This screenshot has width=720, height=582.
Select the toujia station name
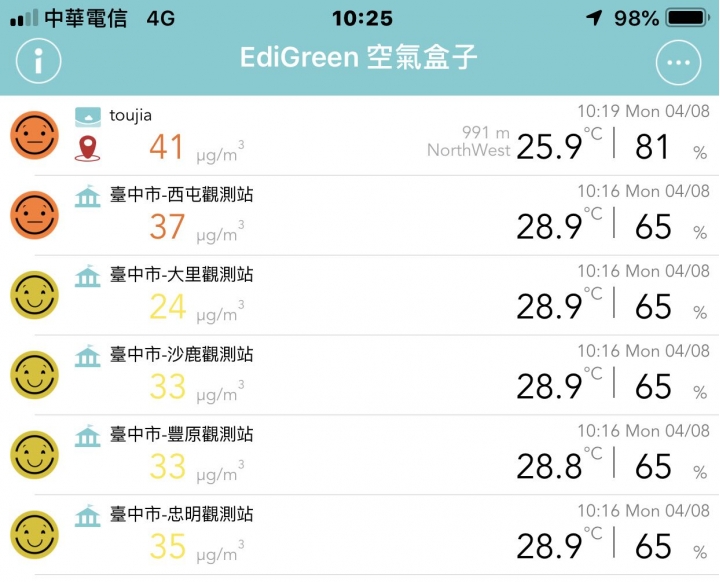click(131, 116)
